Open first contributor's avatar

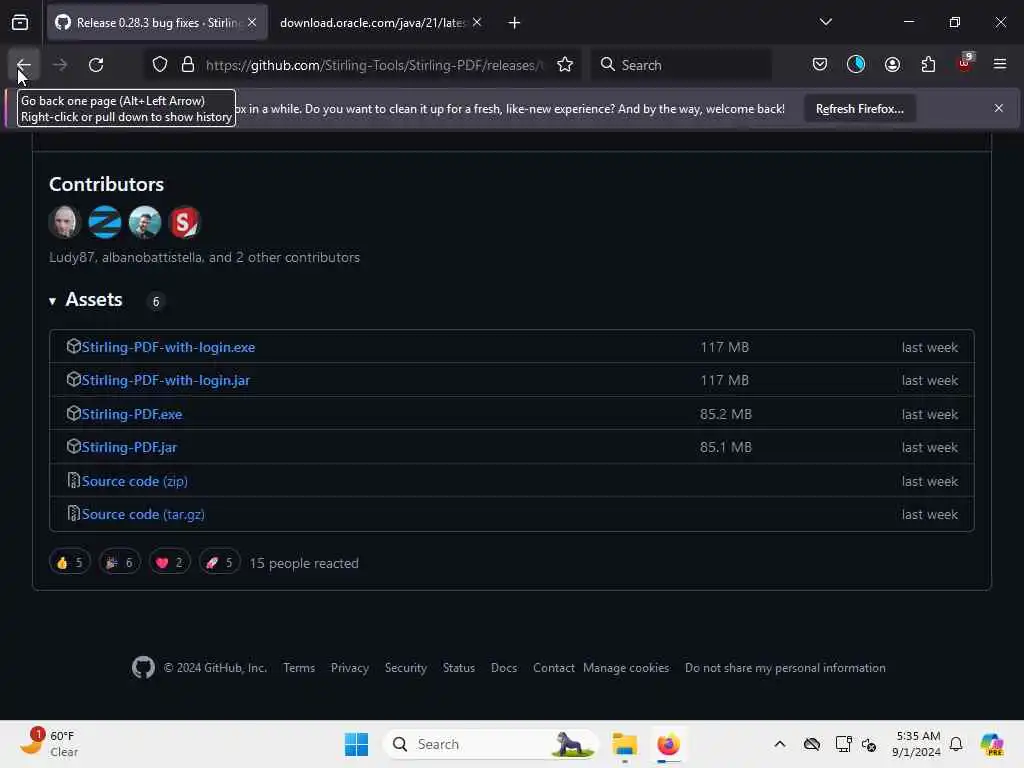(x=65, y=222)
